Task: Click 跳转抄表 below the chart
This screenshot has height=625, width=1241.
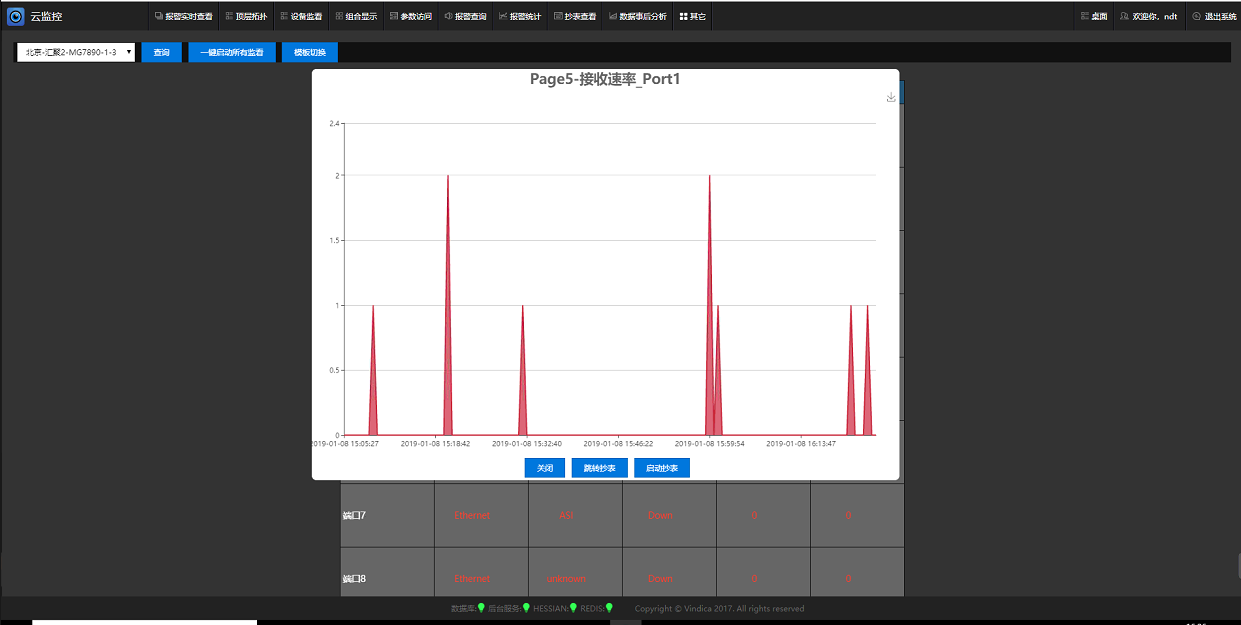Action: [x=600, y=468]
